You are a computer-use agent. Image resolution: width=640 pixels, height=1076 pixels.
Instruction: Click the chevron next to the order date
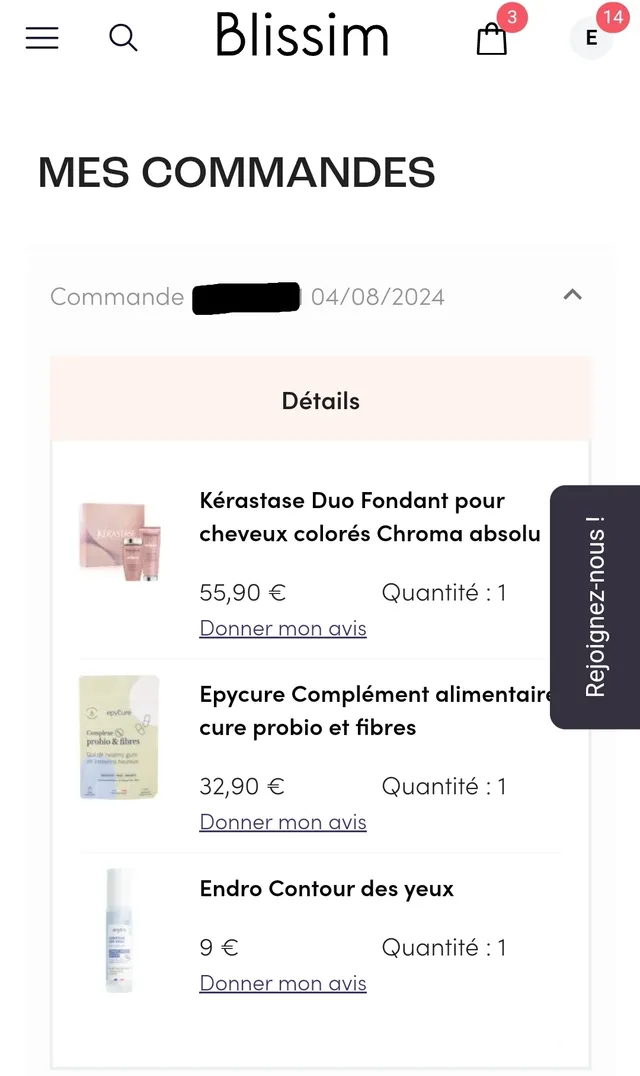(x=572, y=295)
